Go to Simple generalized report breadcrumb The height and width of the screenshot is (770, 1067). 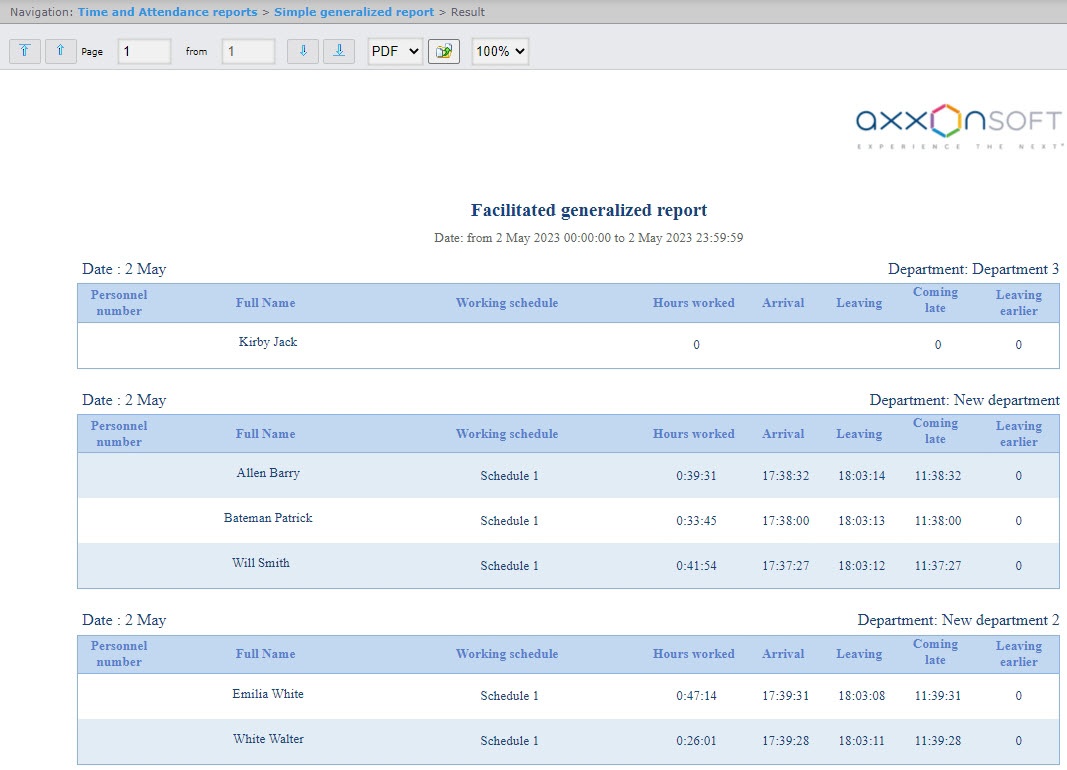(x=354, y=12)
